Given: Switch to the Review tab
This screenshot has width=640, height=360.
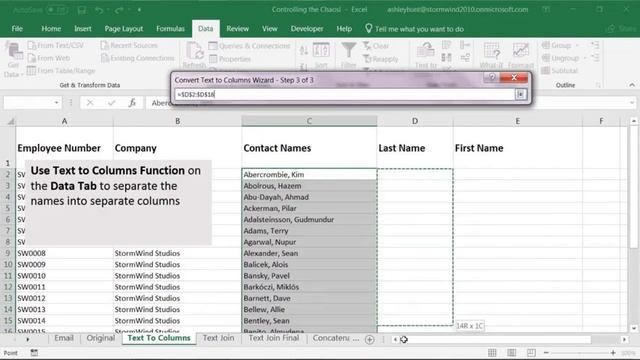Looking at the screenshot, I should (x=238, y=29).
